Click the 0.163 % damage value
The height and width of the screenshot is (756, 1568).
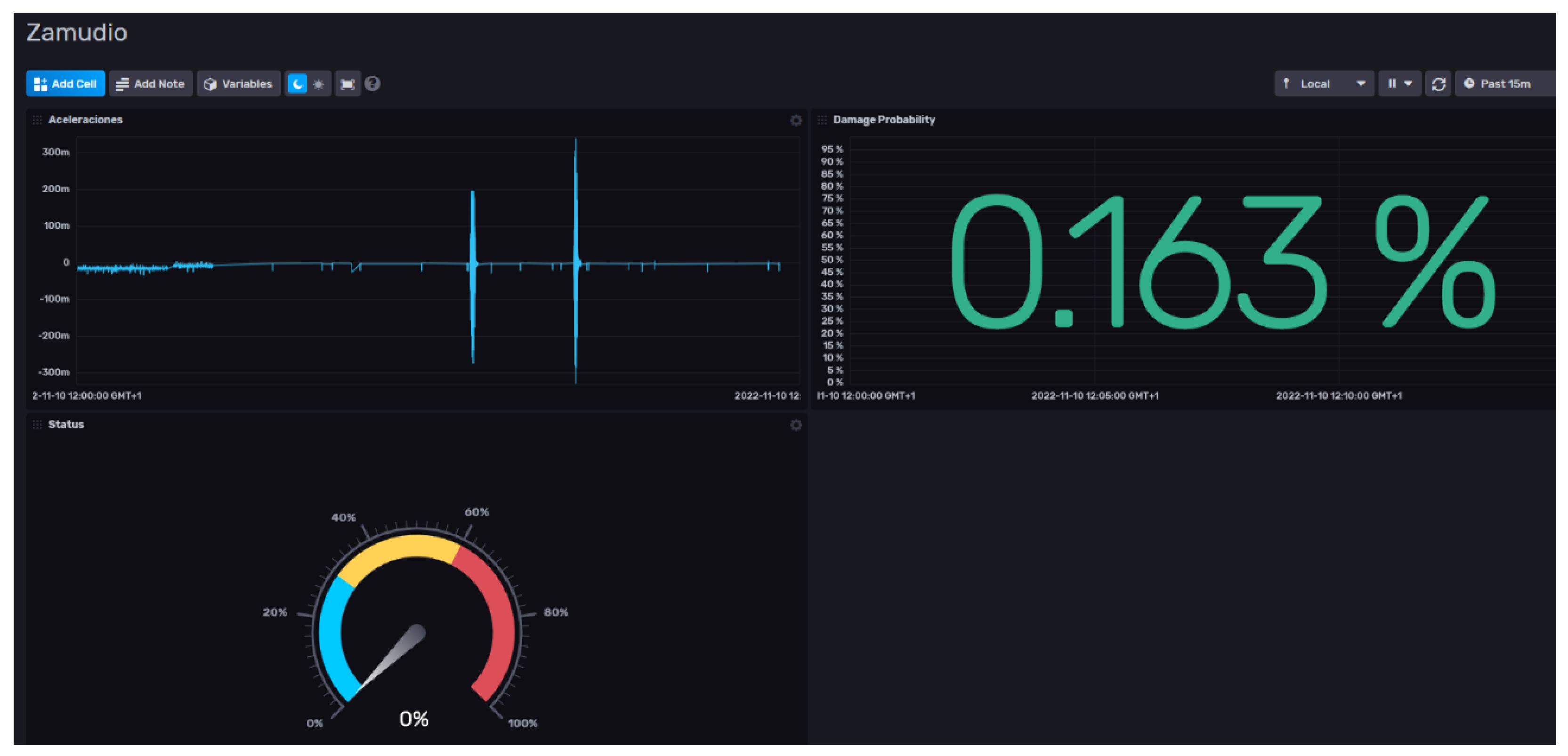point(1221,262)
